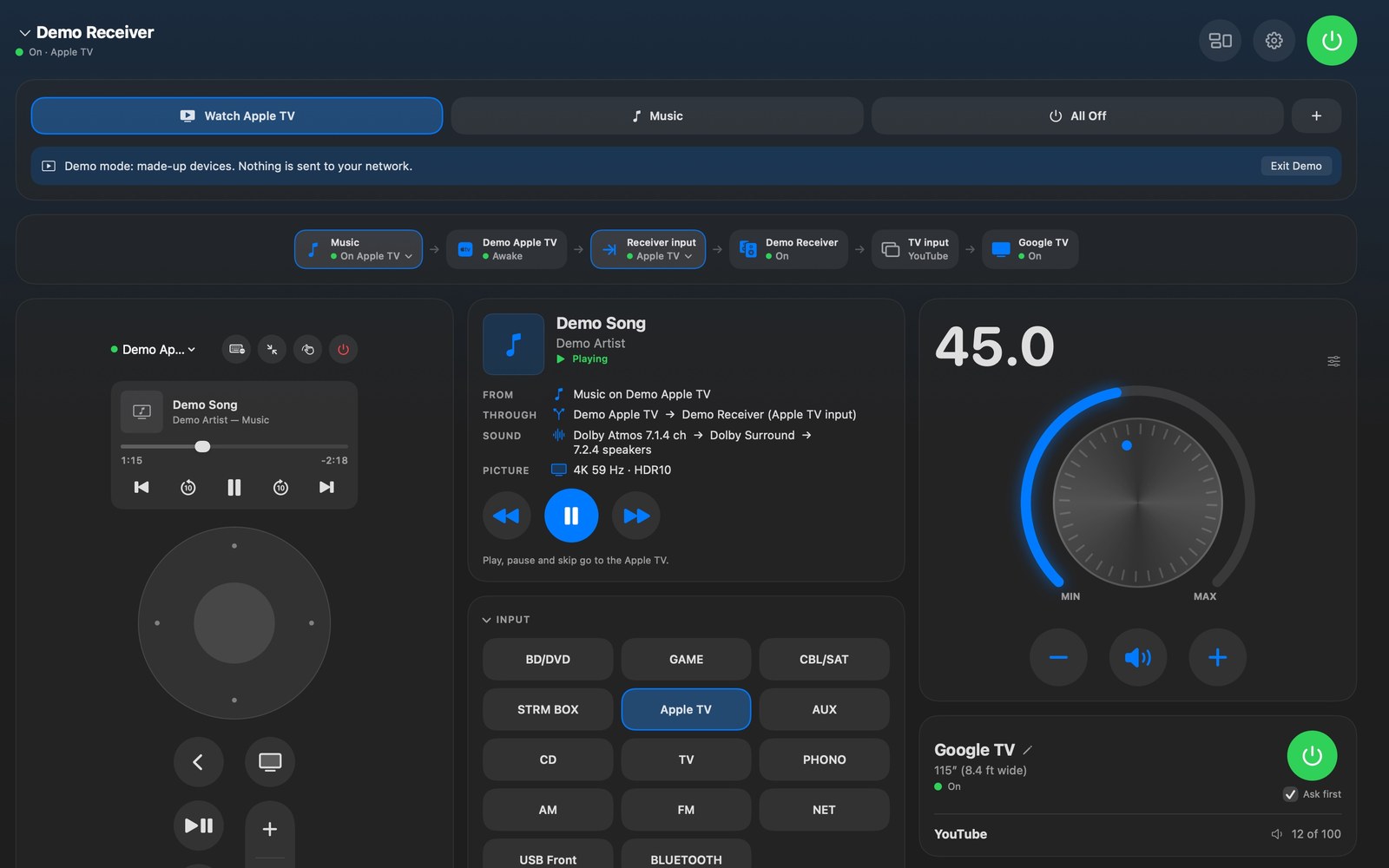Open the volume options sliders icon

coord(1333,361)
